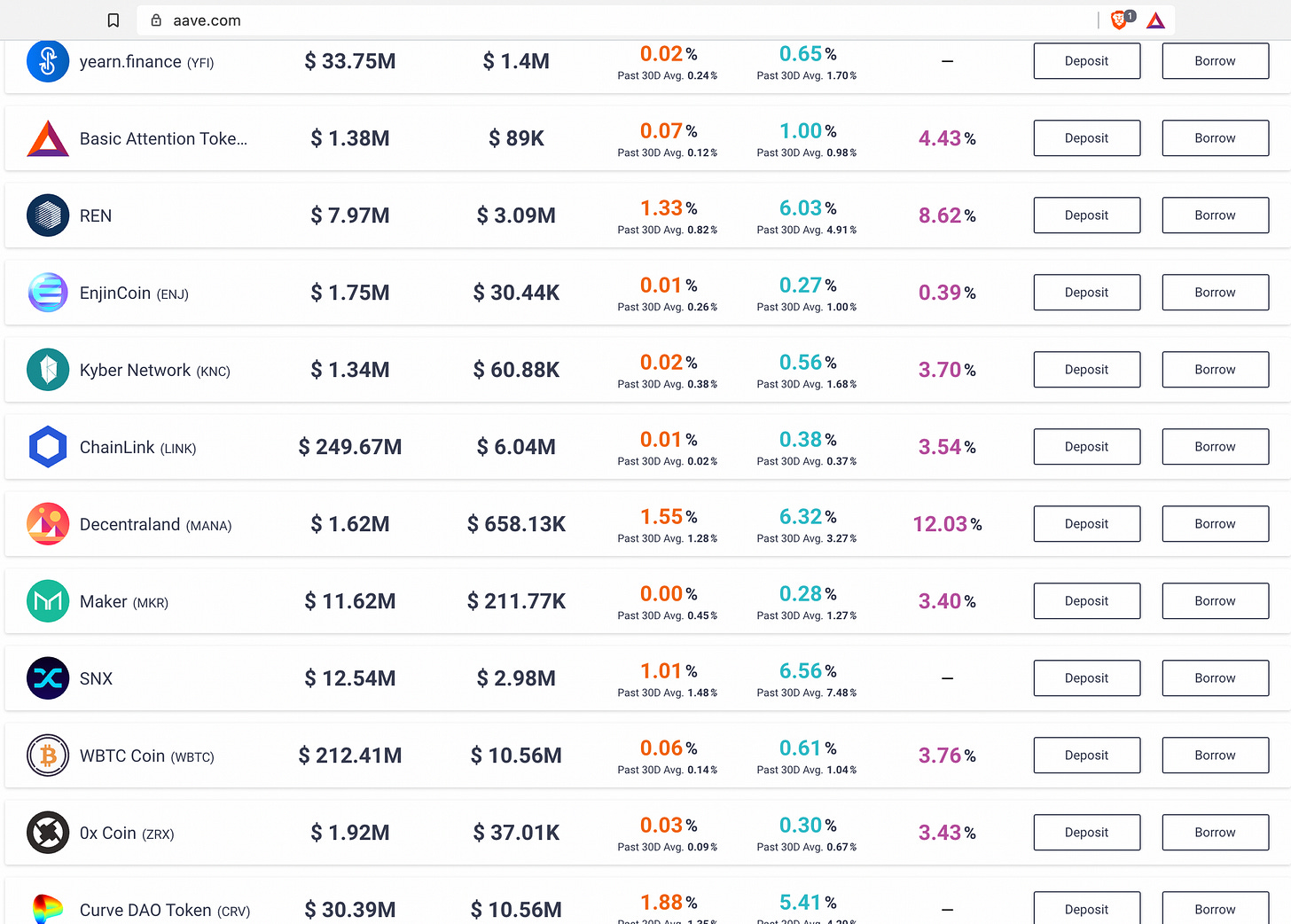Click Maker variable borrow APR 0.28%
This screenshot has width=1291, height=924.
(x=808, y=594)
